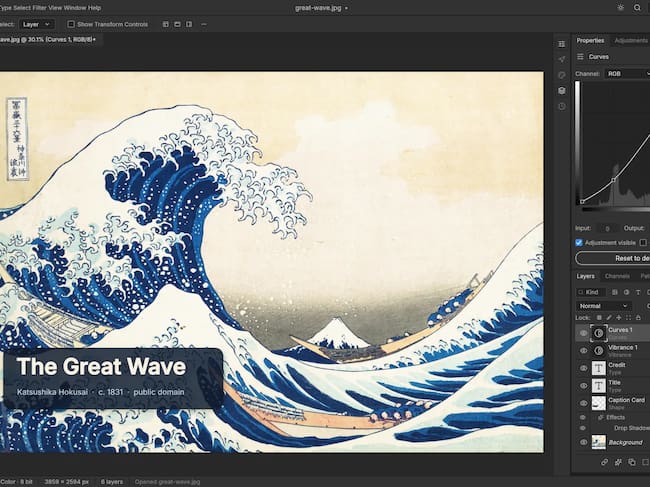Open the Kind filter dropdown

tap(591, 292)
